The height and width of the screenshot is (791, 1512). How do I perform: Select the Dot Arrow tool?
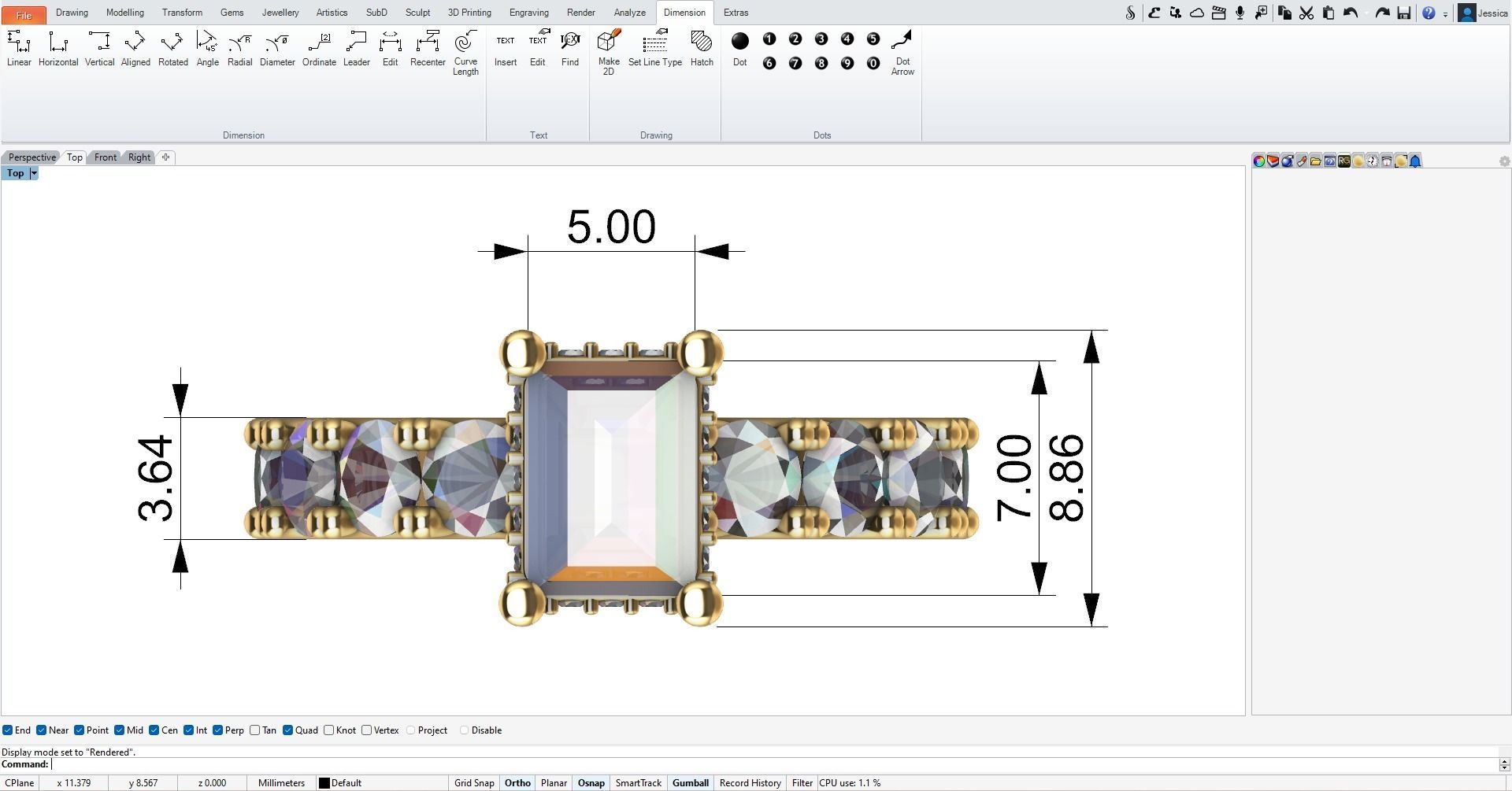point(902,54)
